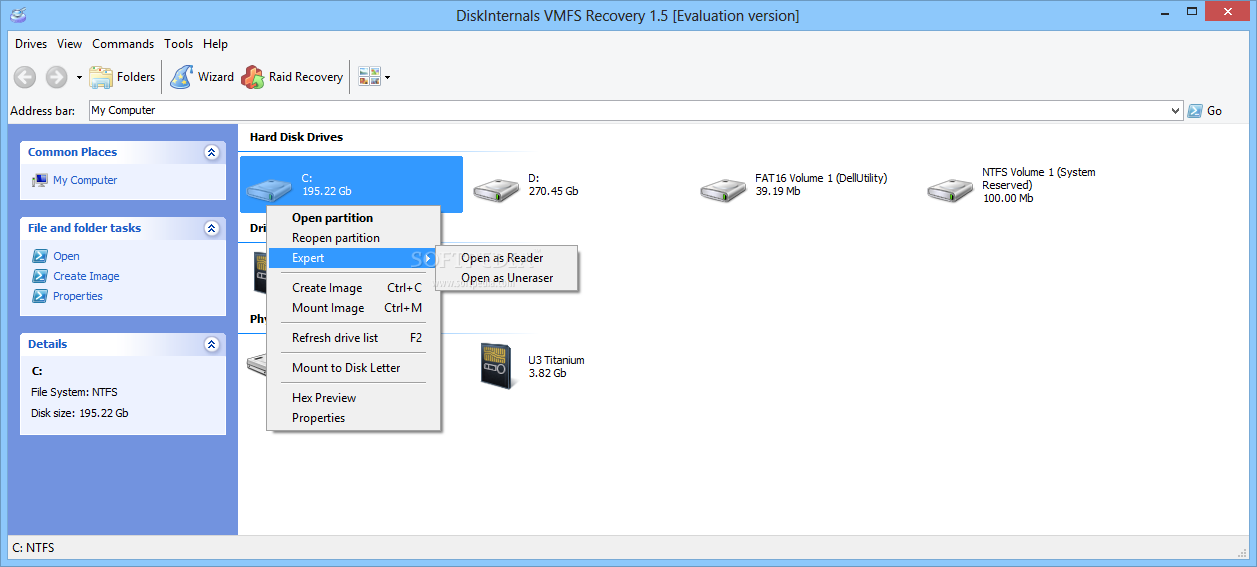Open the View menu
Viewport: 1257px width, 567px height.
point(70,44)
